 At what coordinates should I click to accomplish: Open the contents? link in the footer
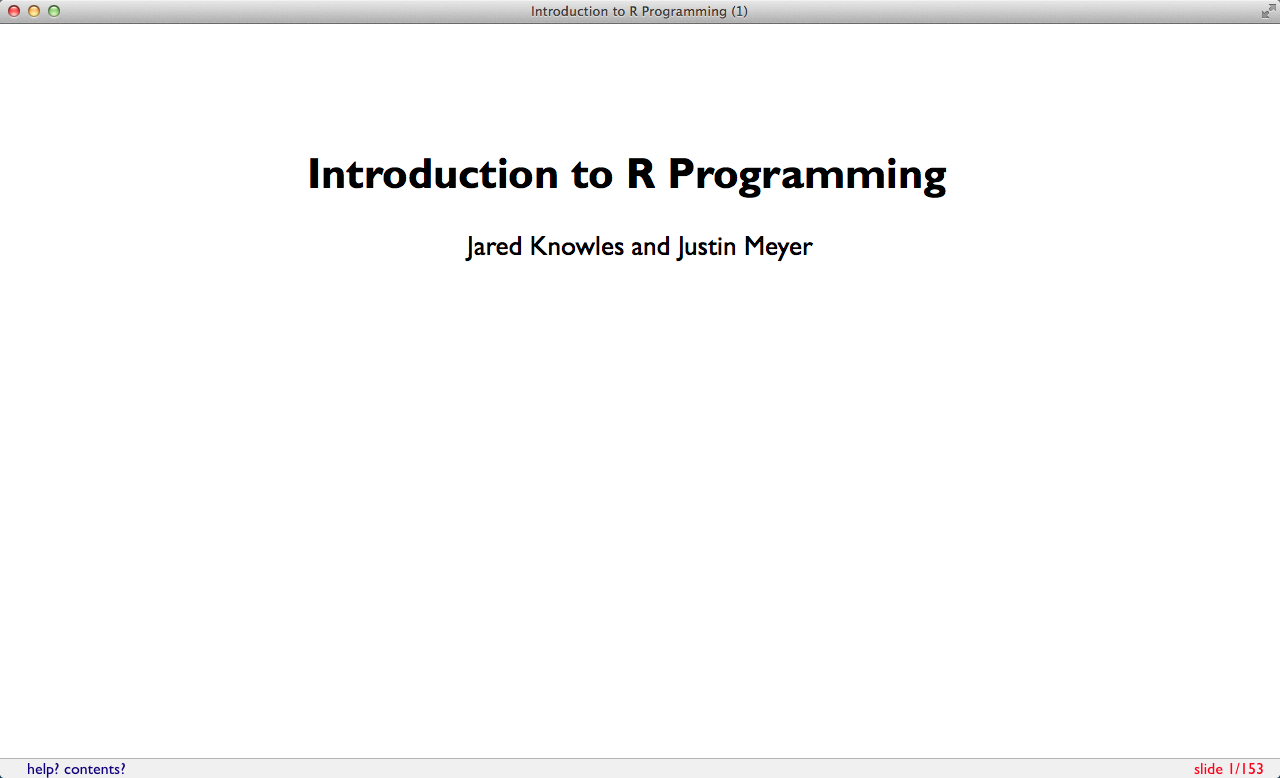(95, 769)
